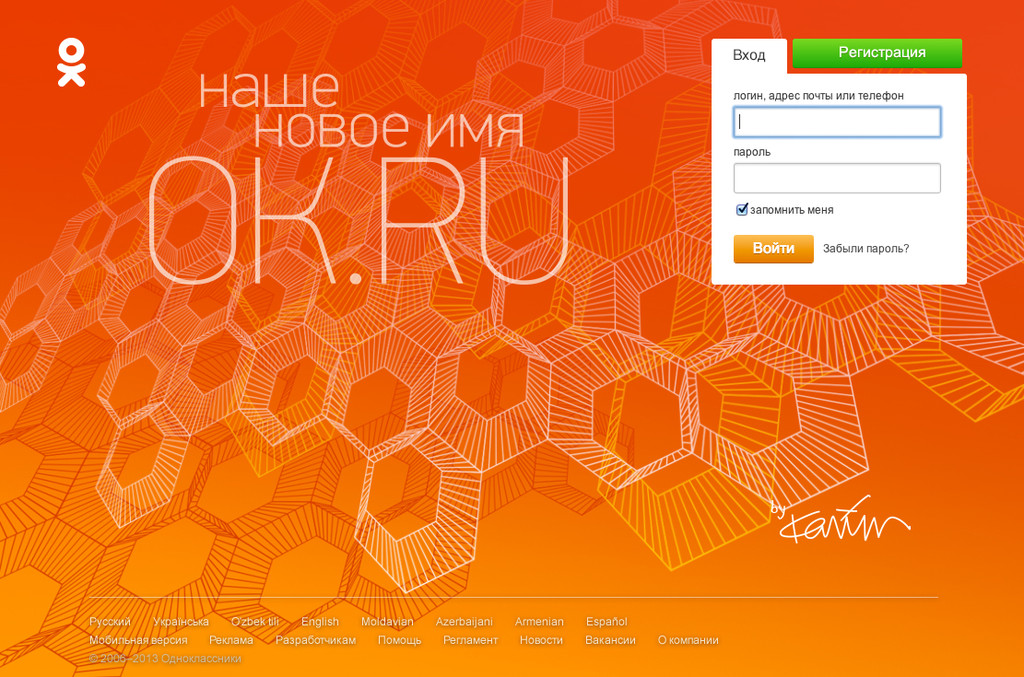
Task: Open the Регистрация tab
Action: coord(877,53)
